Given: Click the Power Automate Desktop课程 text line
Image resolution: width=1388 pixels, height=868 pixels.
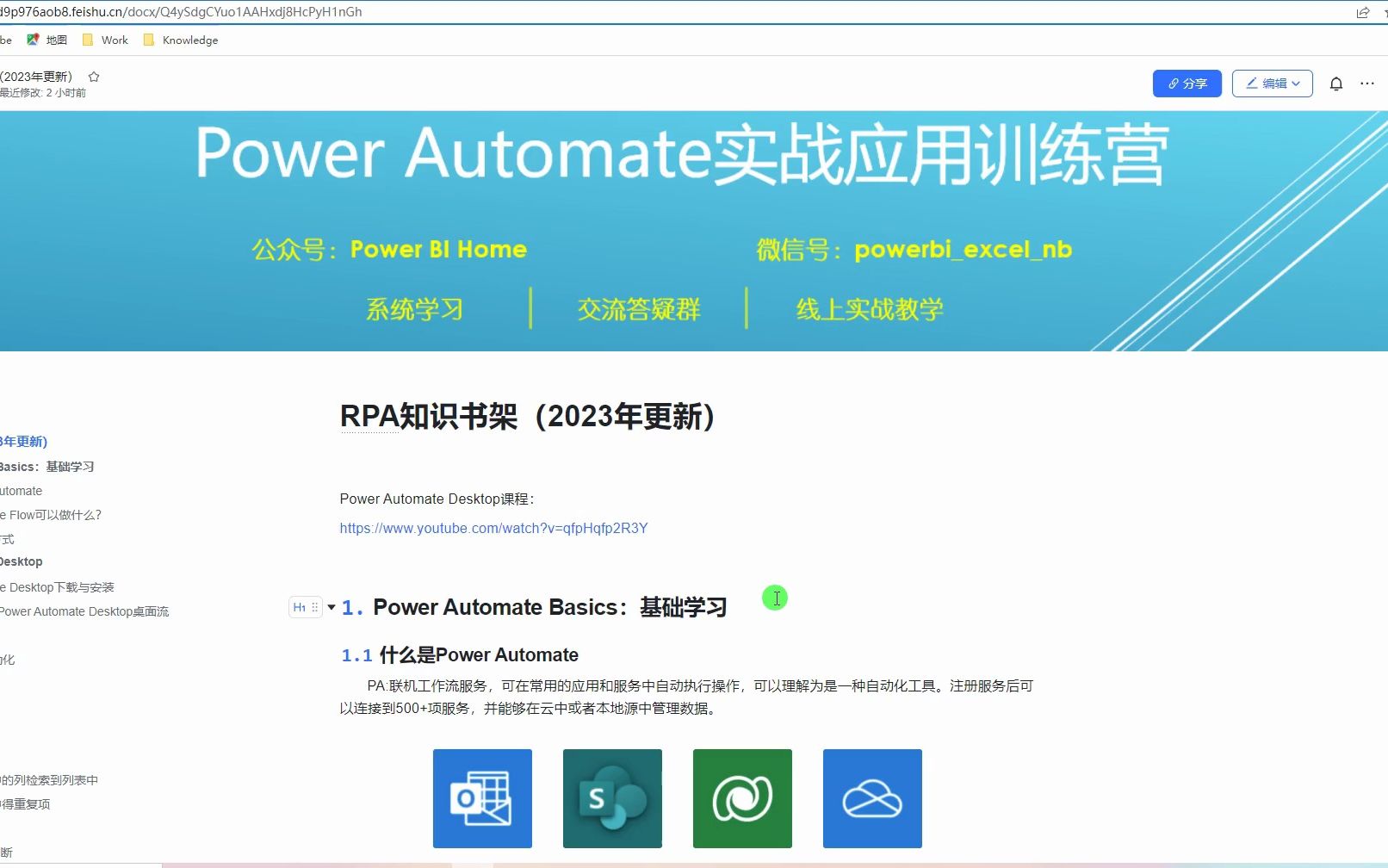Looking at the screenshot, I should tap(437, 499).
